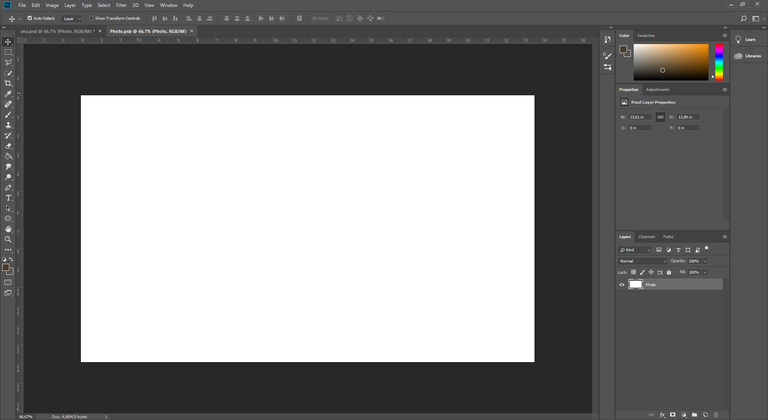Create a new layer

coord(705,415)
